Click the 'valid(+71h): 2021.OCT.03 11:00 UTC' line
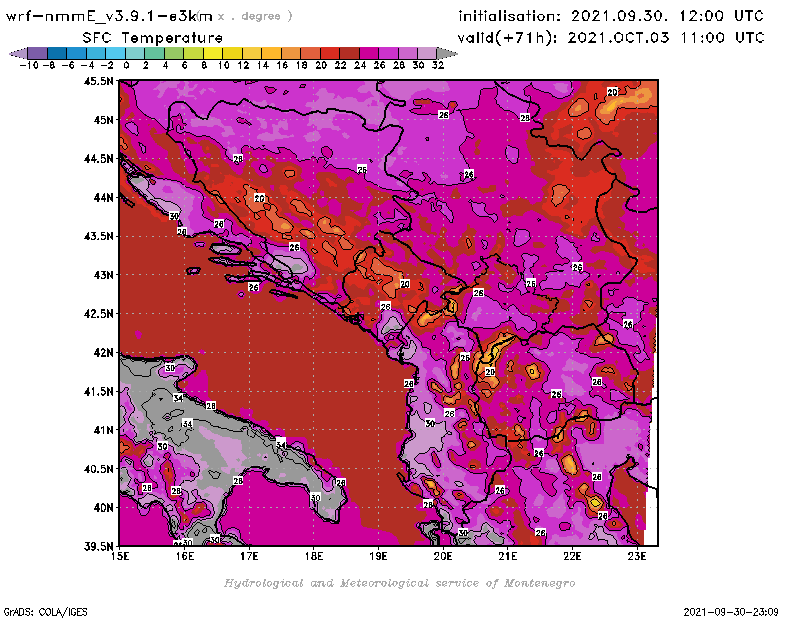Image resolution: width=800 pixels, height=618 pixels. (611, 38)
